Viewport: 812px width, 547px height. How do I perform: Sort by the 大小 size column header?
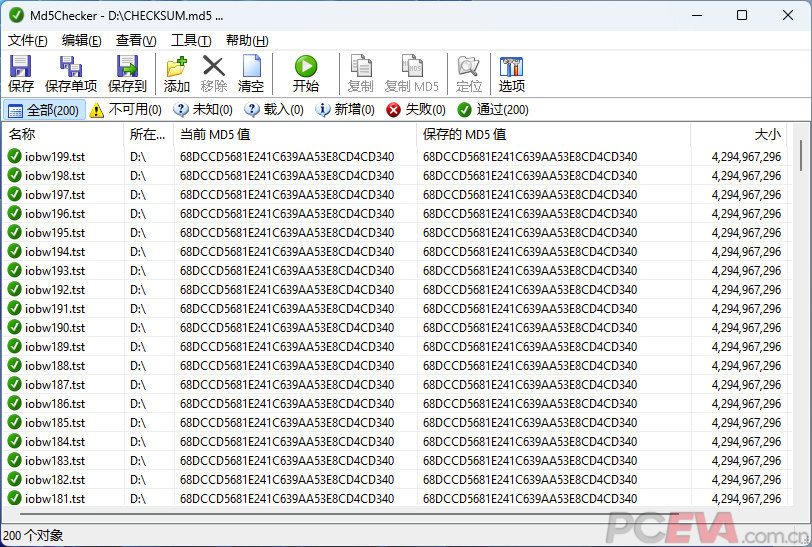[740, 134]
